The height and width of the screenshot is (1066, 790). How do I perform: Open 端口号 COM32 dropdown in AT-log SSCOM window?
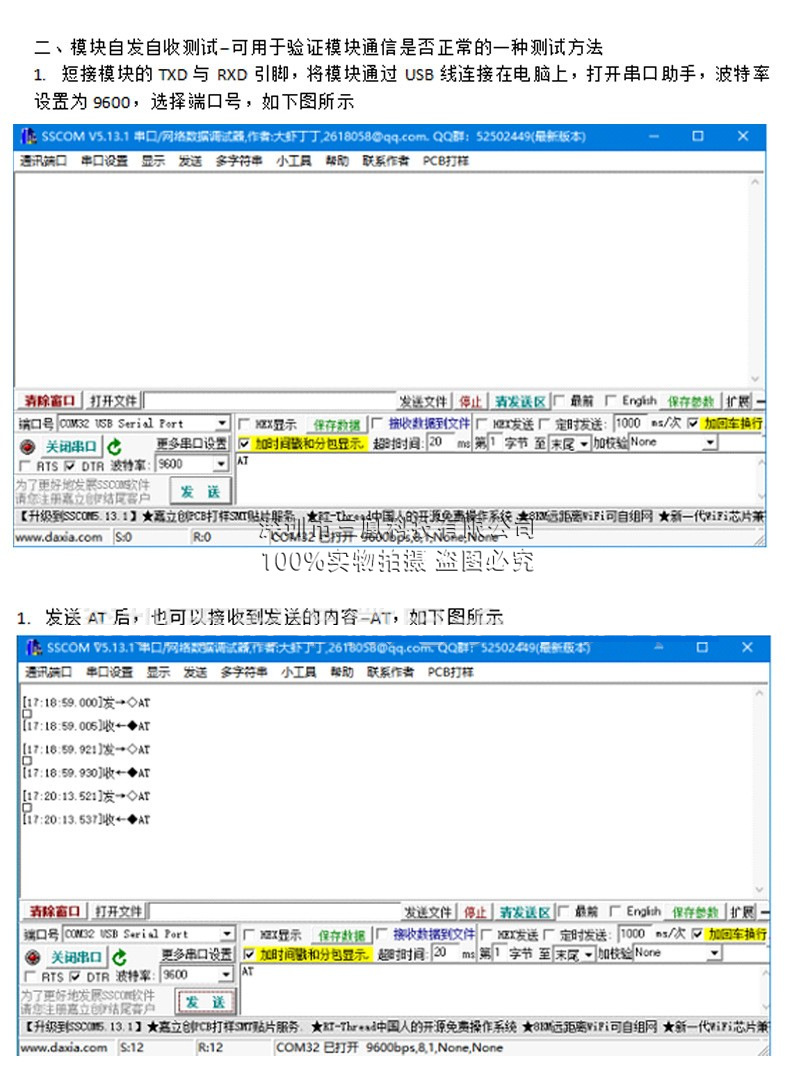pos(227,934)
